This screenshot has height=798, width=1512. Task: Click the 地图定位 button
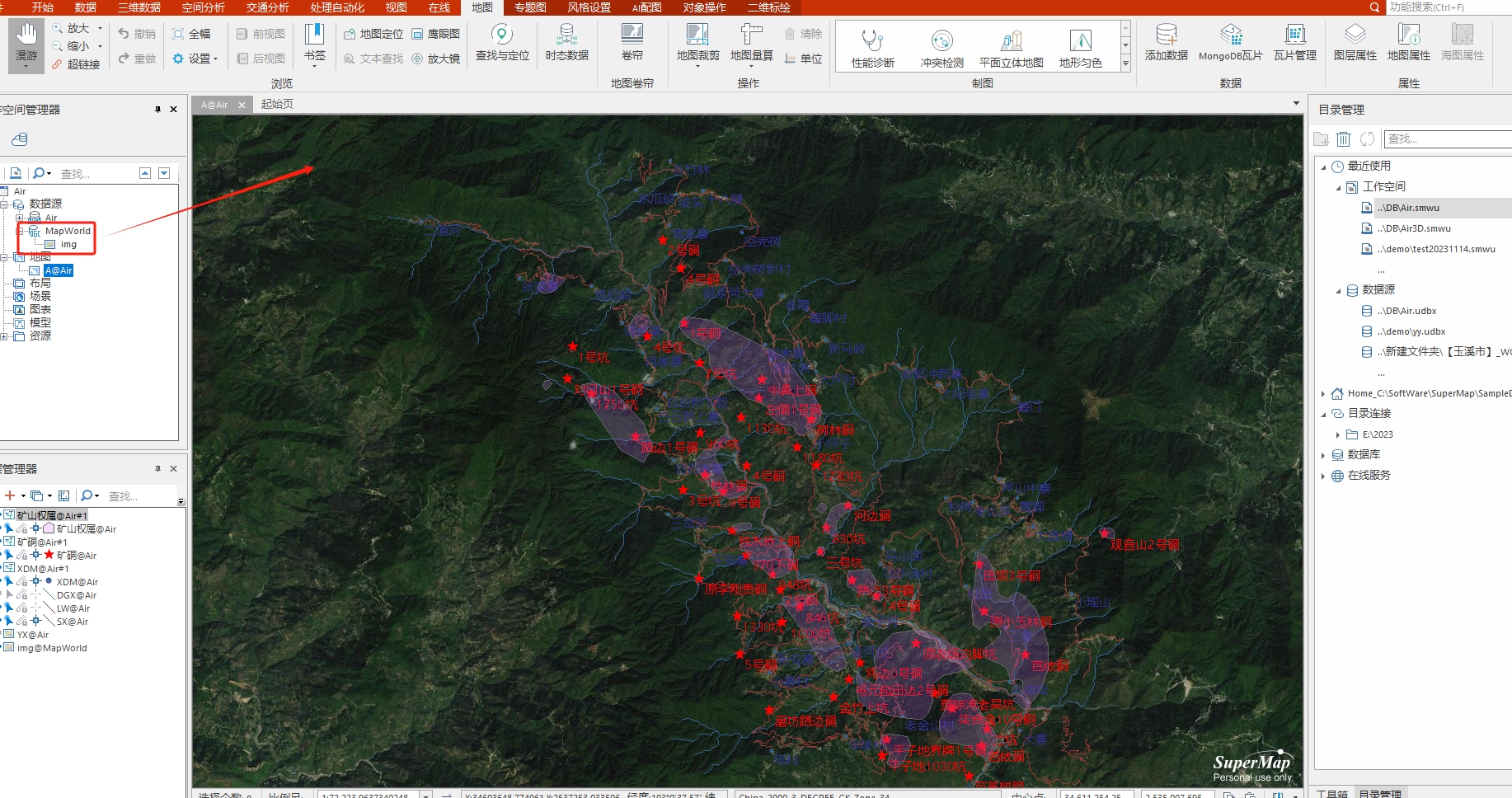click(x=373, y=34)
